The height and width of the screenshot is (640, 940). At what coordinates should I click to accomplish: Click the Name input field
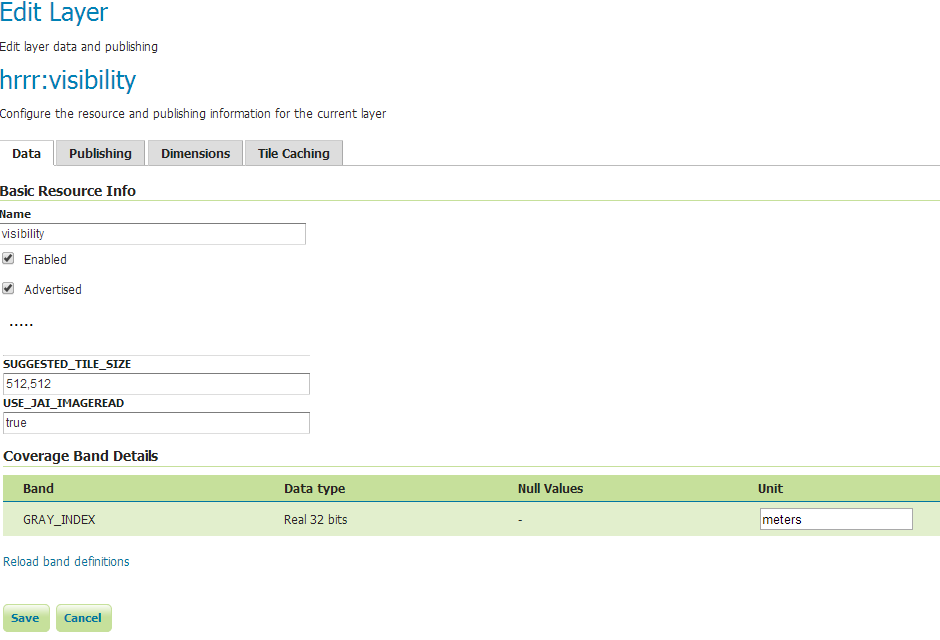(152, 234)
